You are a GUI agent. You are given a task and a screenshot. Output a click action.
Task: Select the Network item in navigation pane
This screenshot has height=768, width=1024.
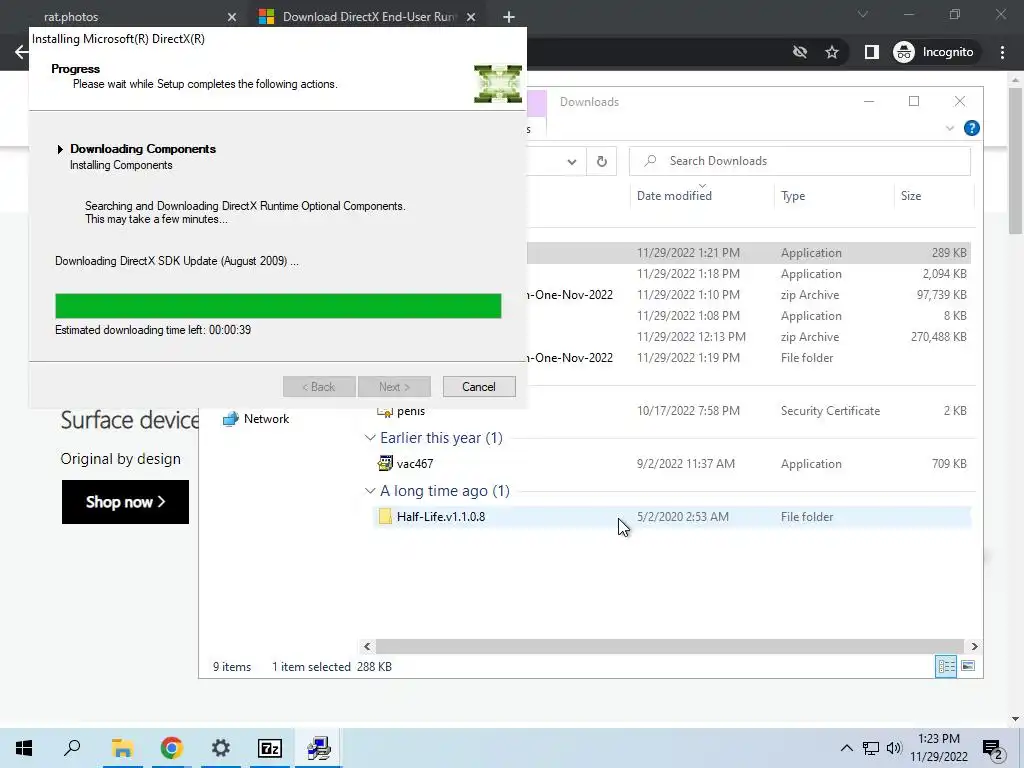pyautogui.click(x=256, y=419)
